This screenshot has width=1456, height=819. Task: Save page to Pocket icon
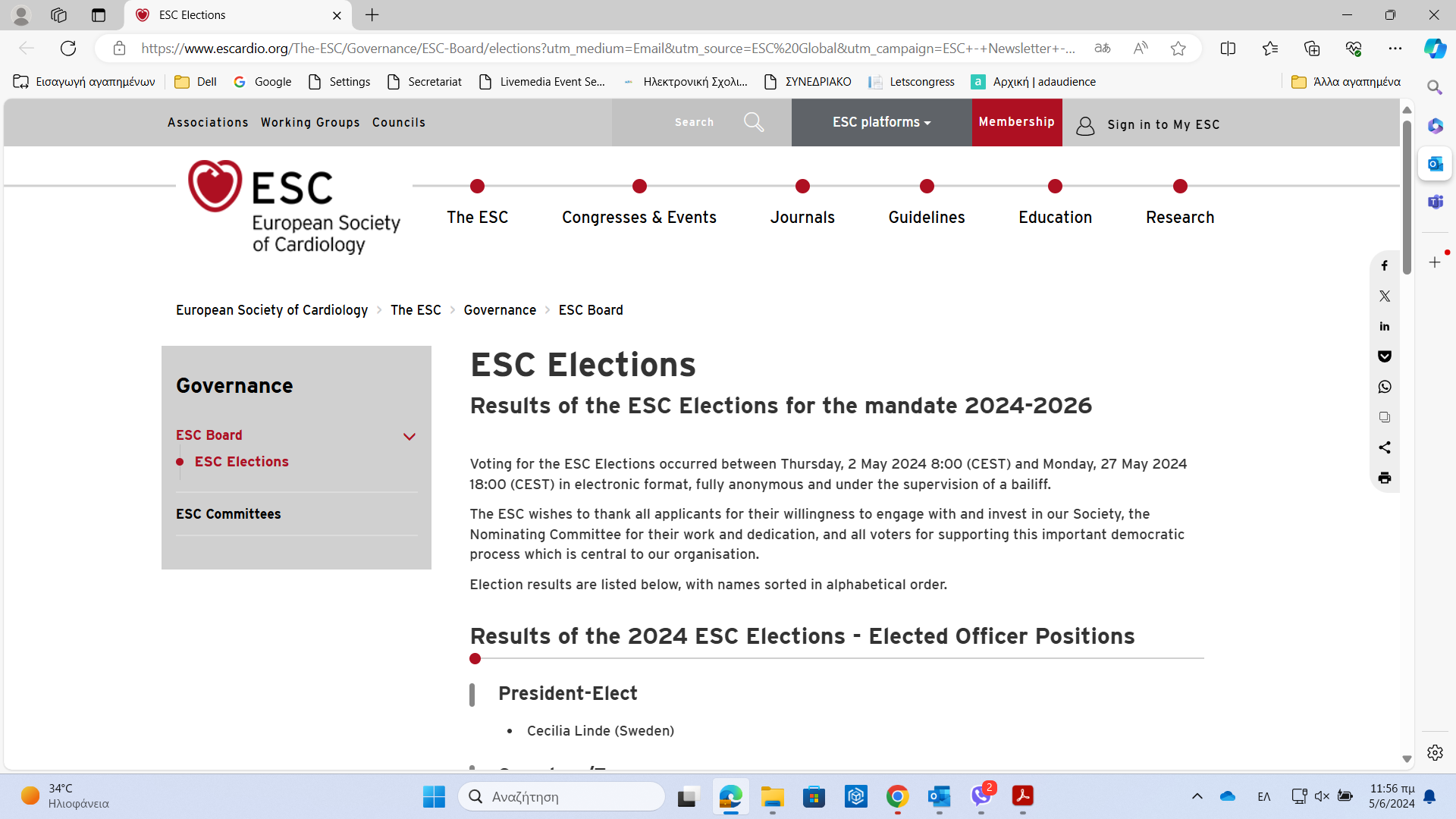pos(1384,356)
